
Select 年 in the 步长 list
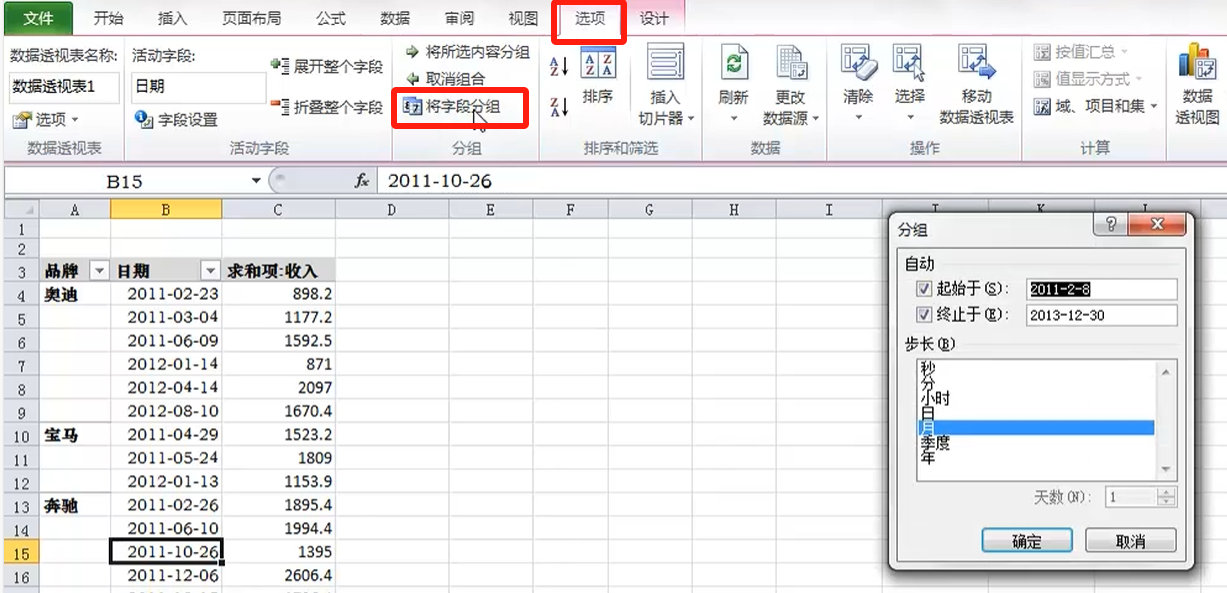pos(1036,457)
